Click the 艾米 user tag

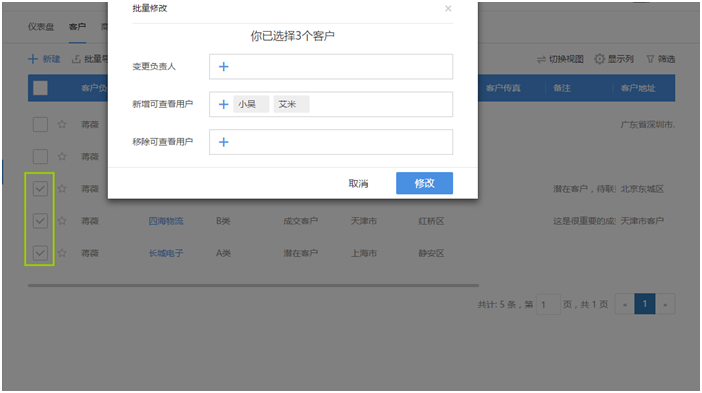[x=291, y=104]
